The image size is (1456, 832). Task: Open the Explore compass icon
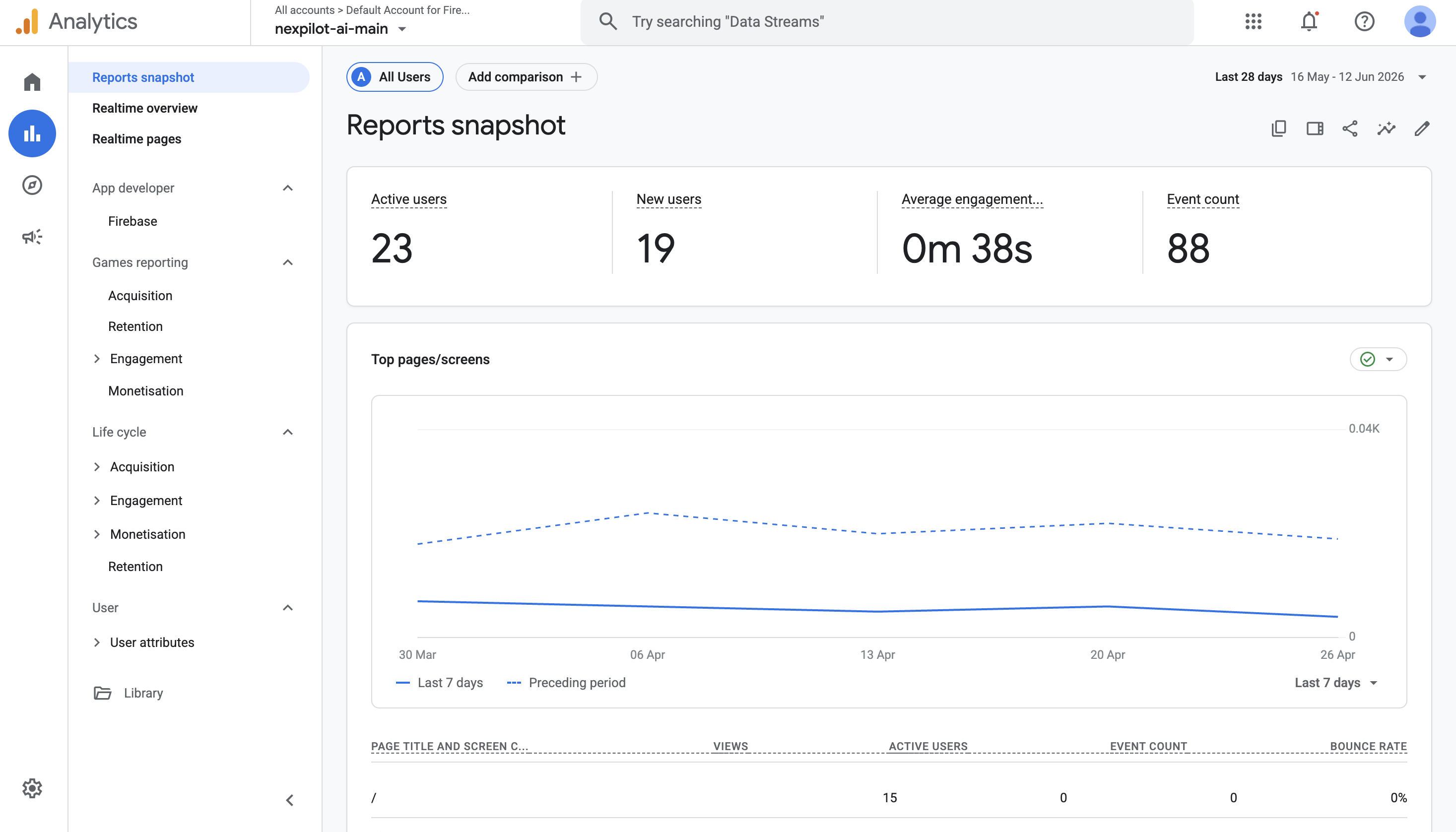click(x=32, y=185)
